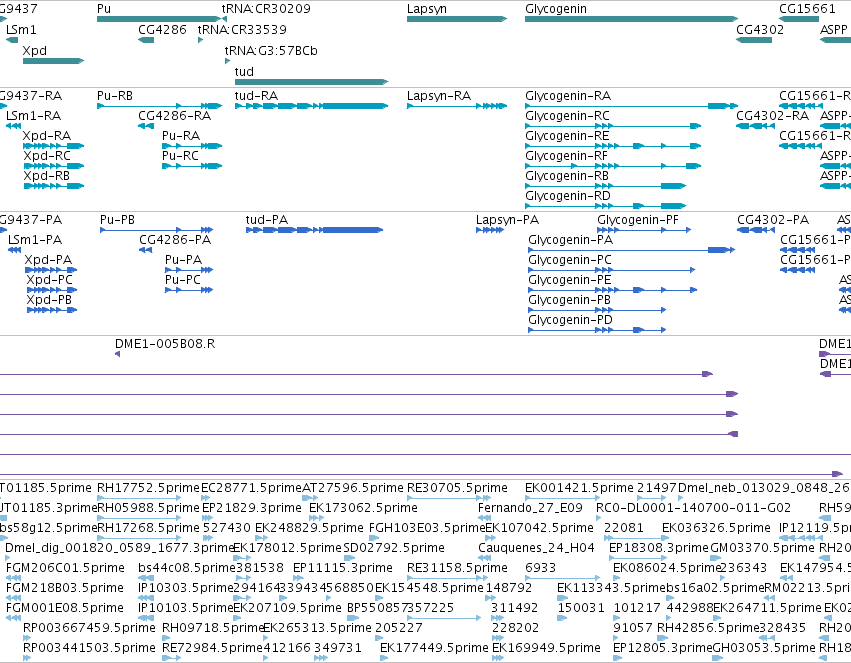Select the Pu-PC protein feature
The height and width of the screenshot is (663, 851).
tap(189, 290)
